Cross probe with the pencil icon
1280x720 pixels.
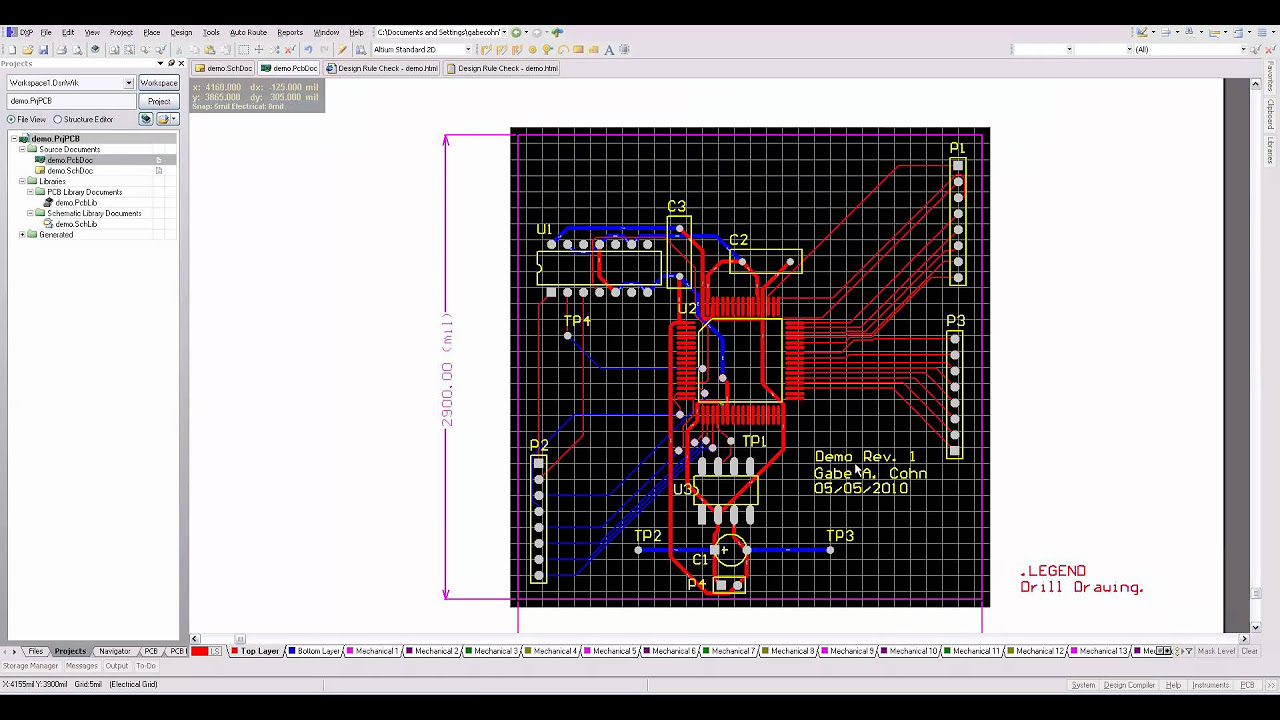click(342, 49)
